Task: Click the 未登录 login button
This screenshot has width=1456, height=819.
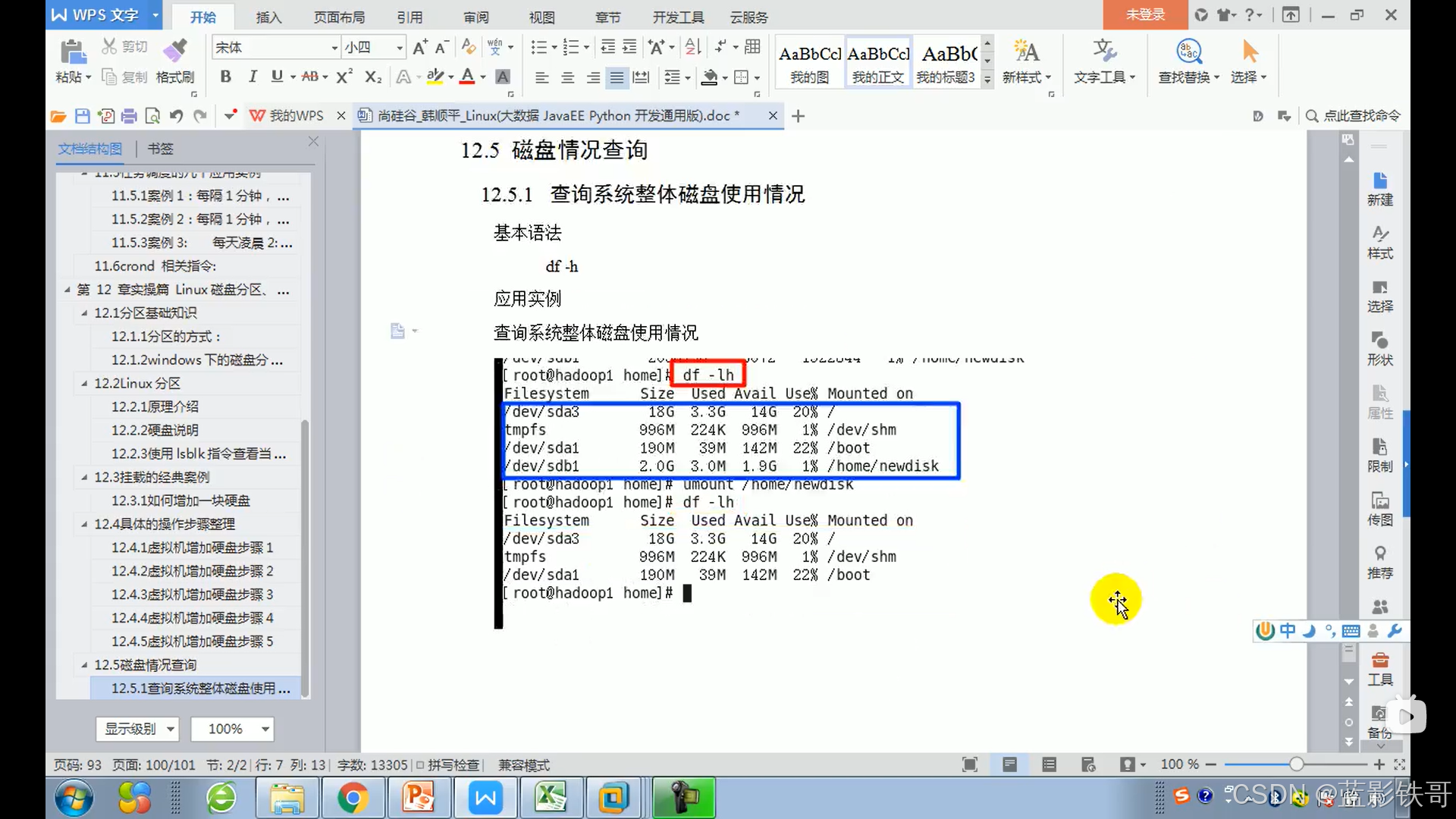Action: 1144,14
